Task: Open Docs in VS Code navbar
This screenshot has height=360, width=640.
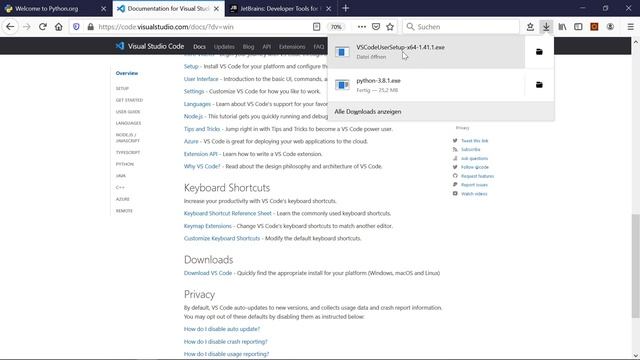Action: coord(199,47)
